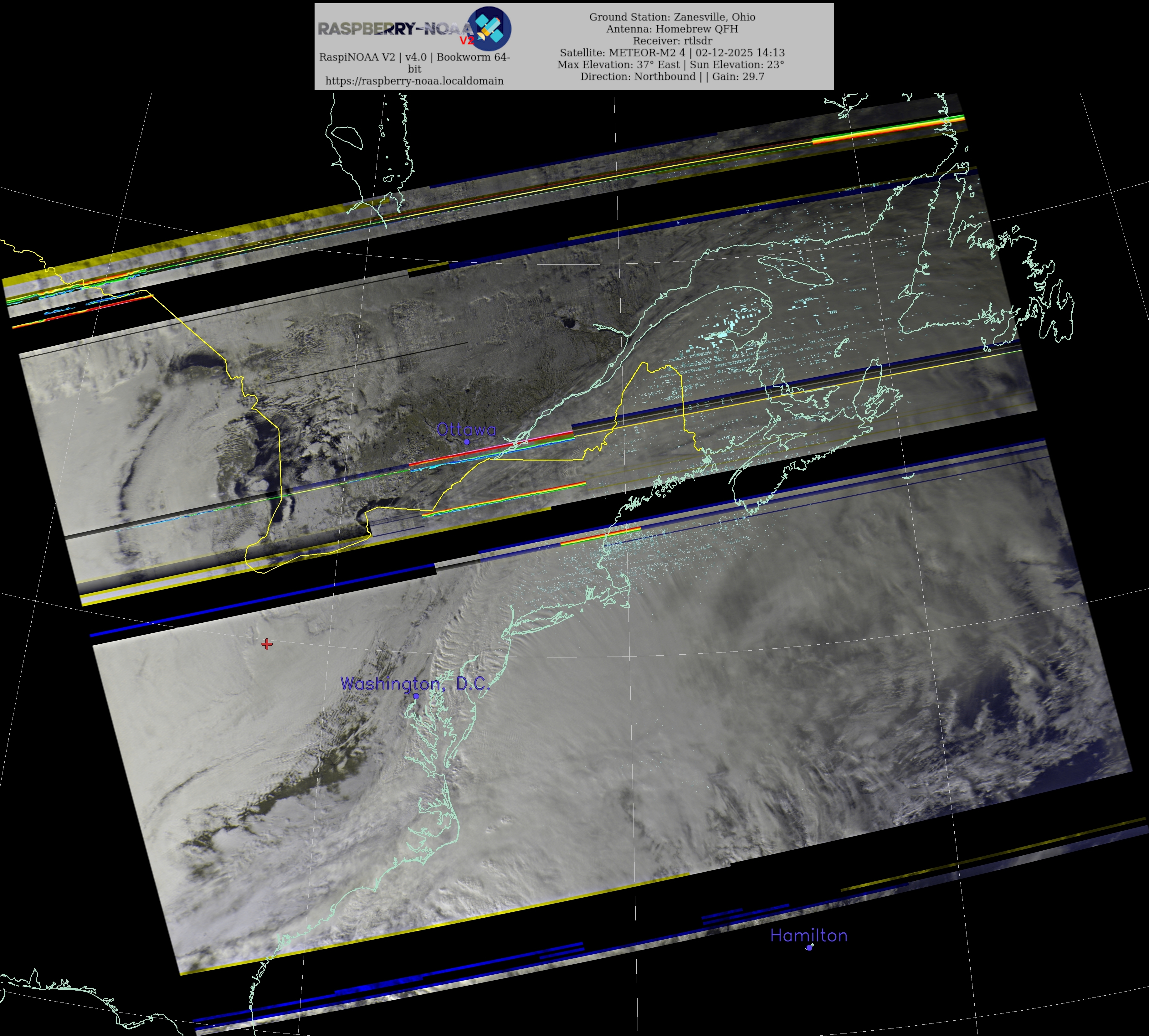
Task: Click the Ground Station: Zanesville, Ohio text
Action: point(672,17)
